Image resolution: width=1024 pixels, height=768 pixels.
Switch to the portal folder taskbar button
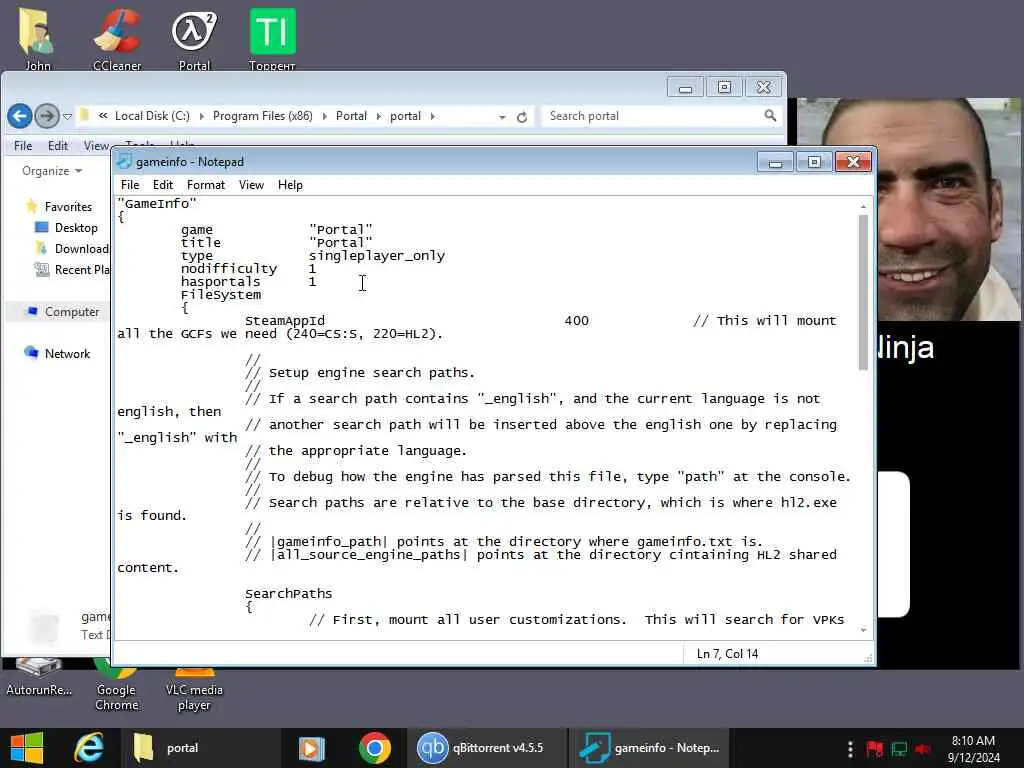(202, 748)
